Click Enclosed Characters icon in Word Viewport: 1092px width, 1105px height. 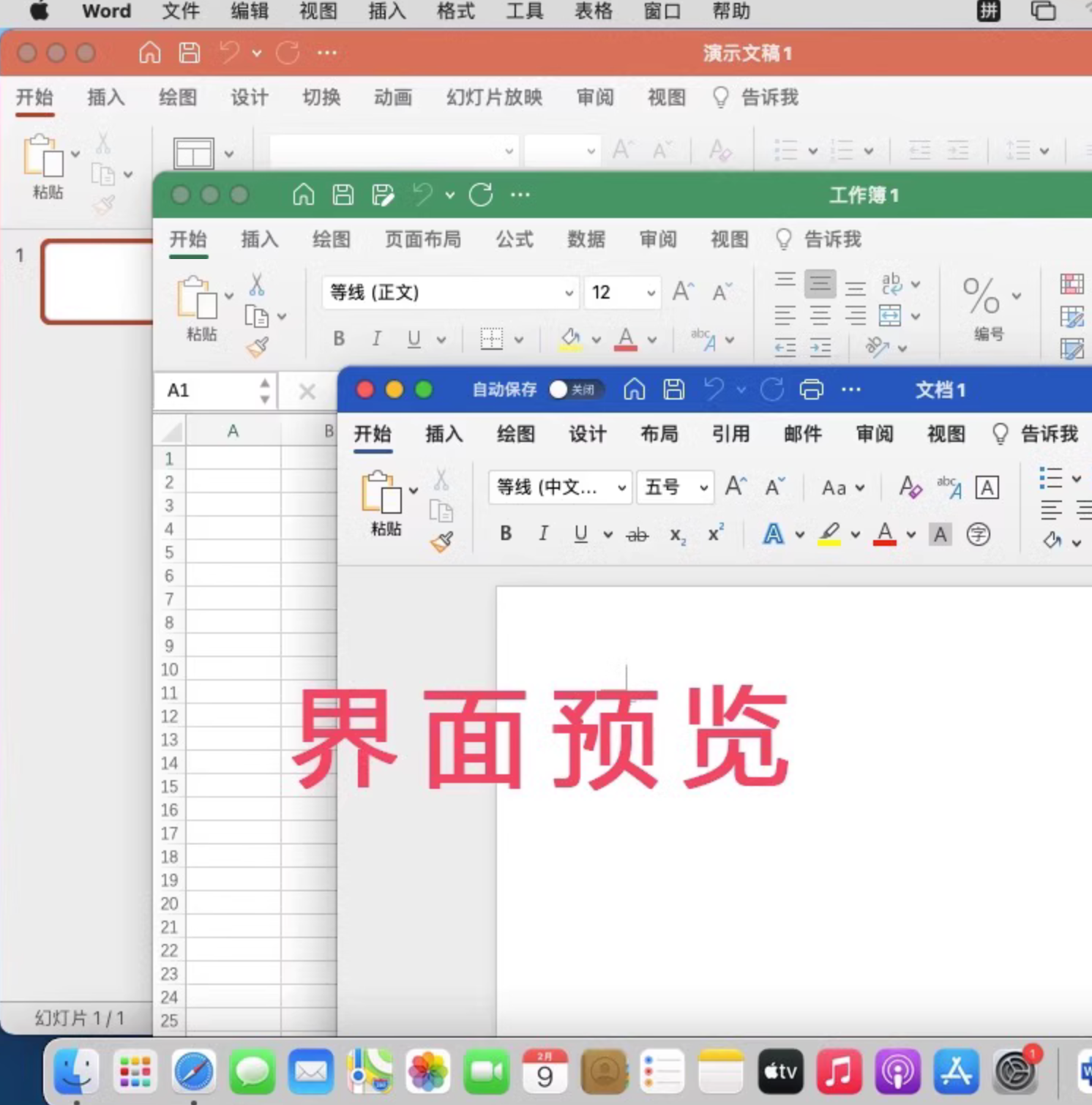coord(979,534)
